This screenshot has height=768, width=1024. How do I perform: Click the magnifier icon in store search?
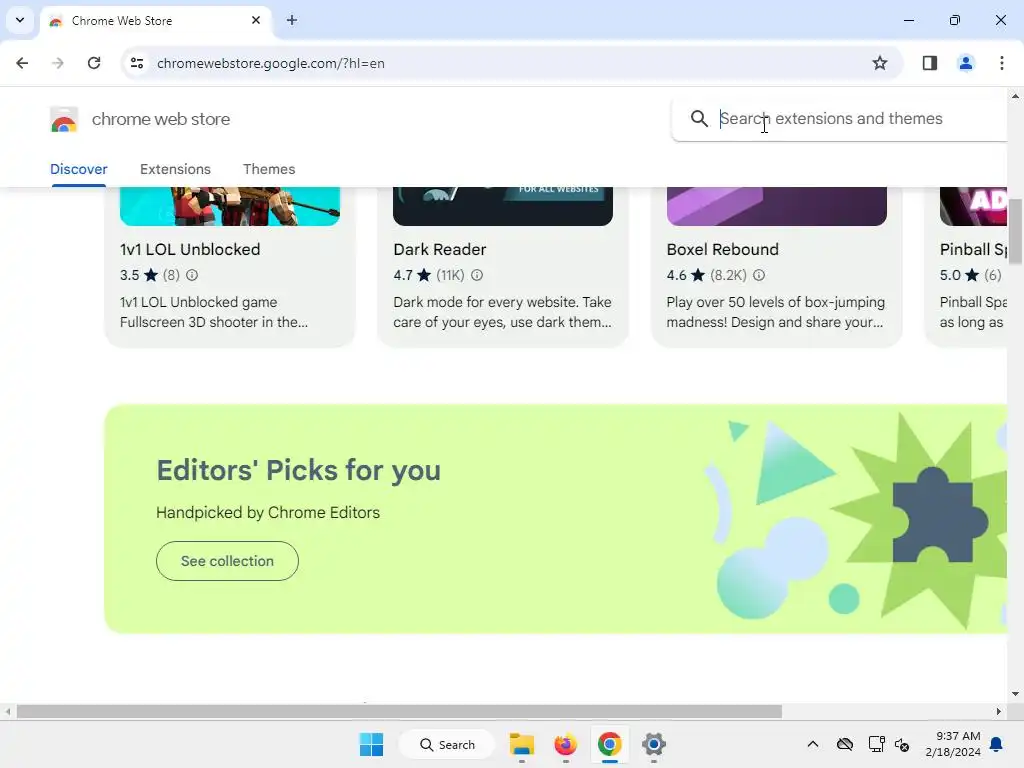(699, 119)
